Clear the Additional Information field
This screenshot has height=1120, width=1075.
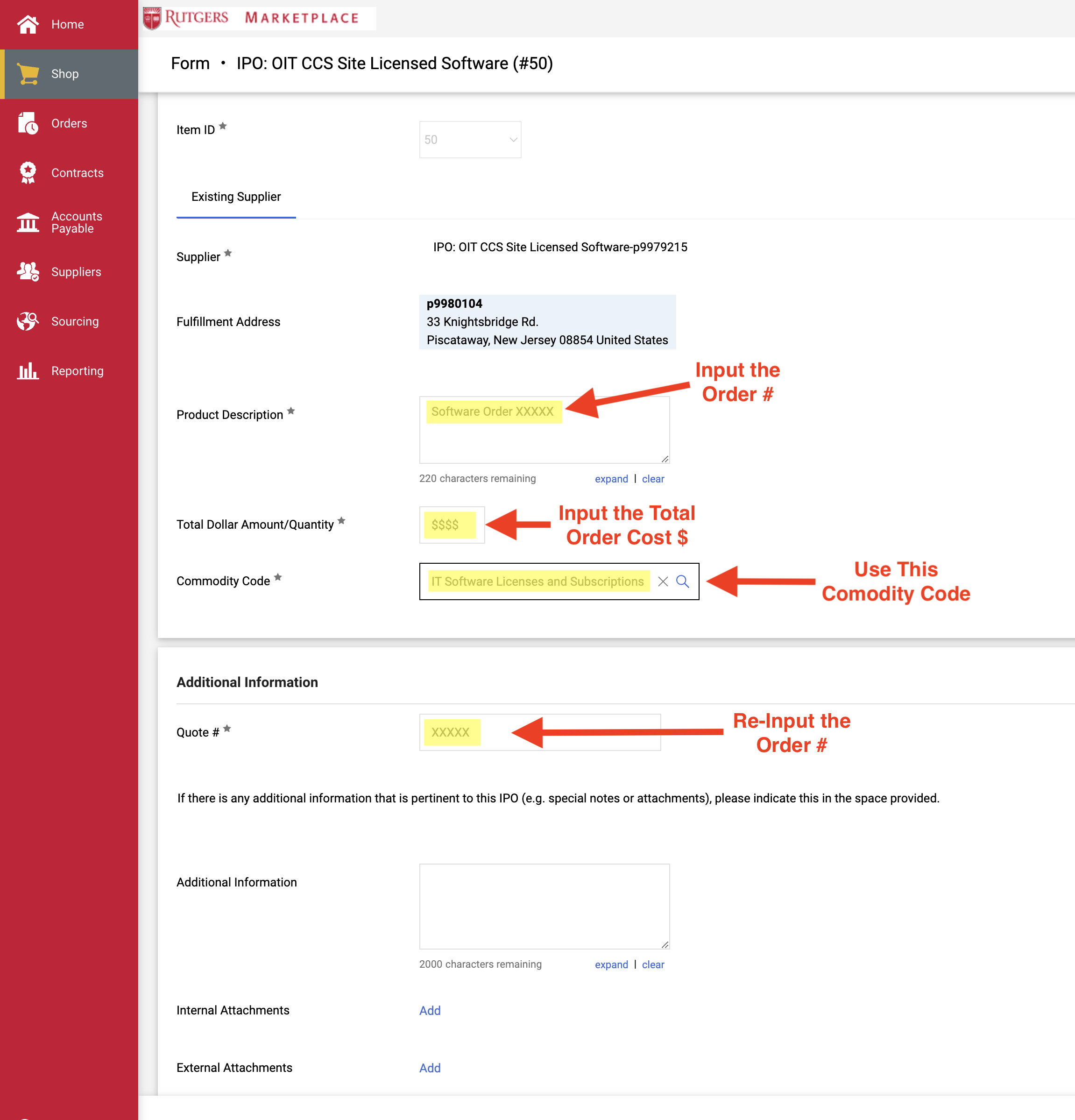(x=653, y=964)
